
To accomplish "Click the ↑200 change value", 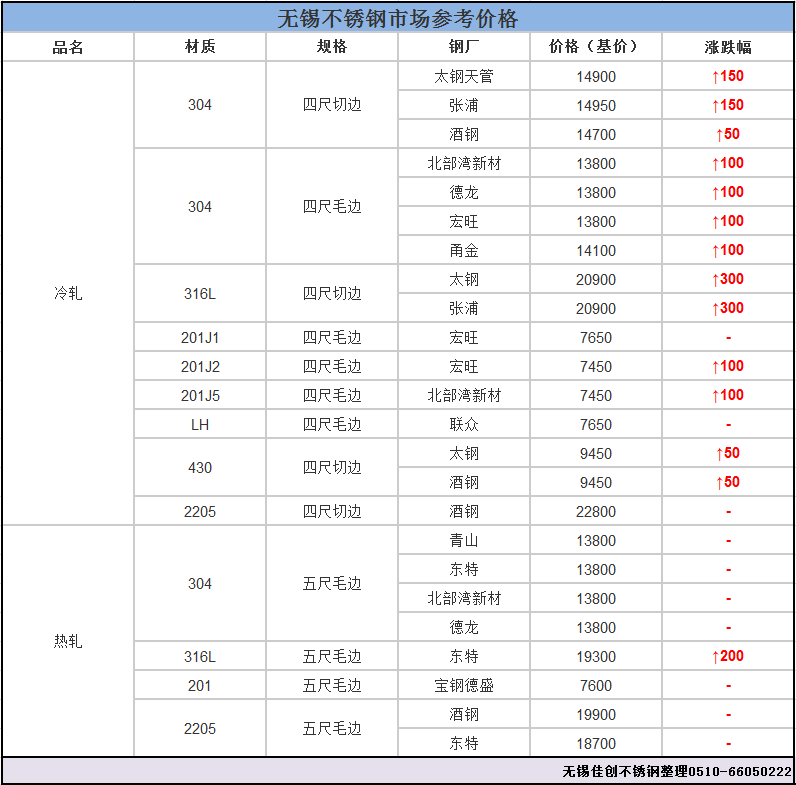I will tap(728, 656).
